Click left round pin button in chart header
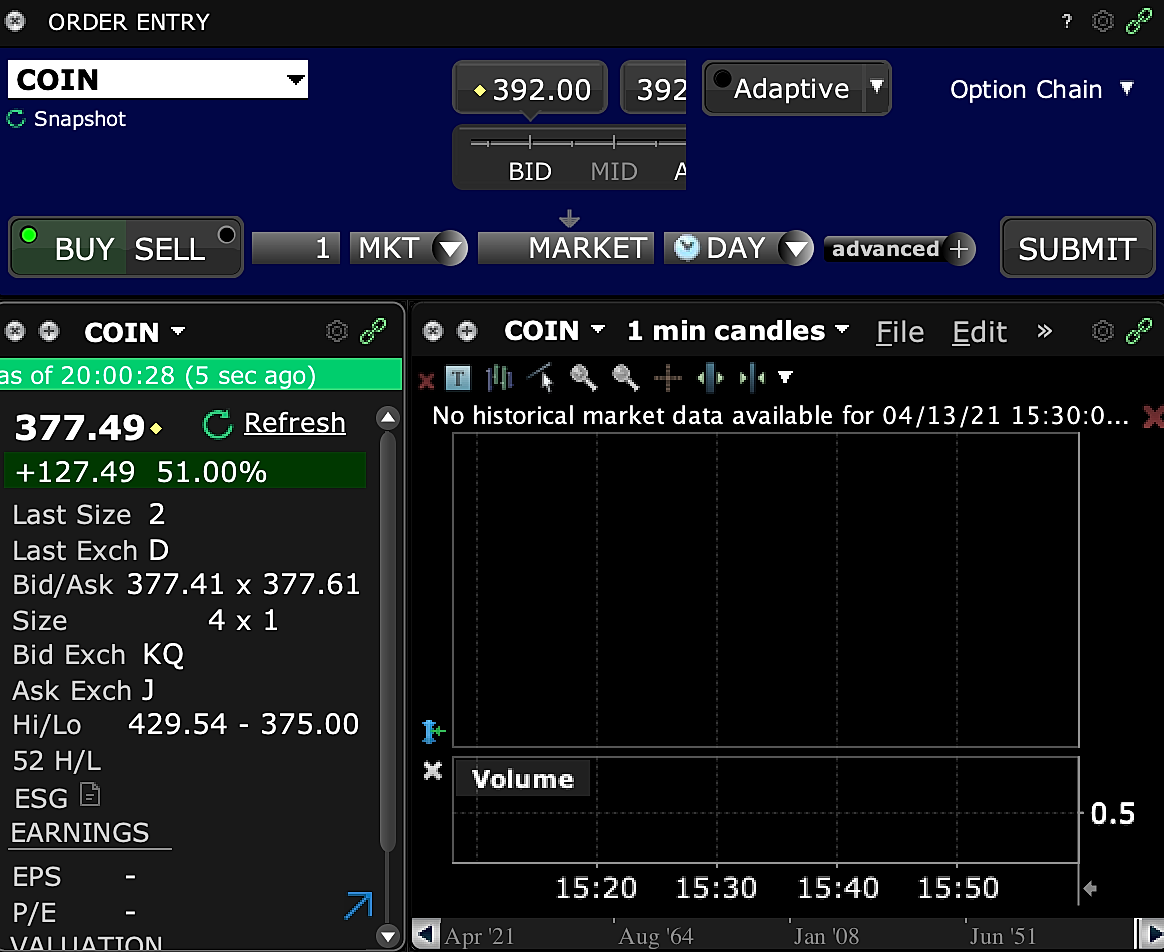The height and width of the screenshot is (952, 1164). [433, 331]
